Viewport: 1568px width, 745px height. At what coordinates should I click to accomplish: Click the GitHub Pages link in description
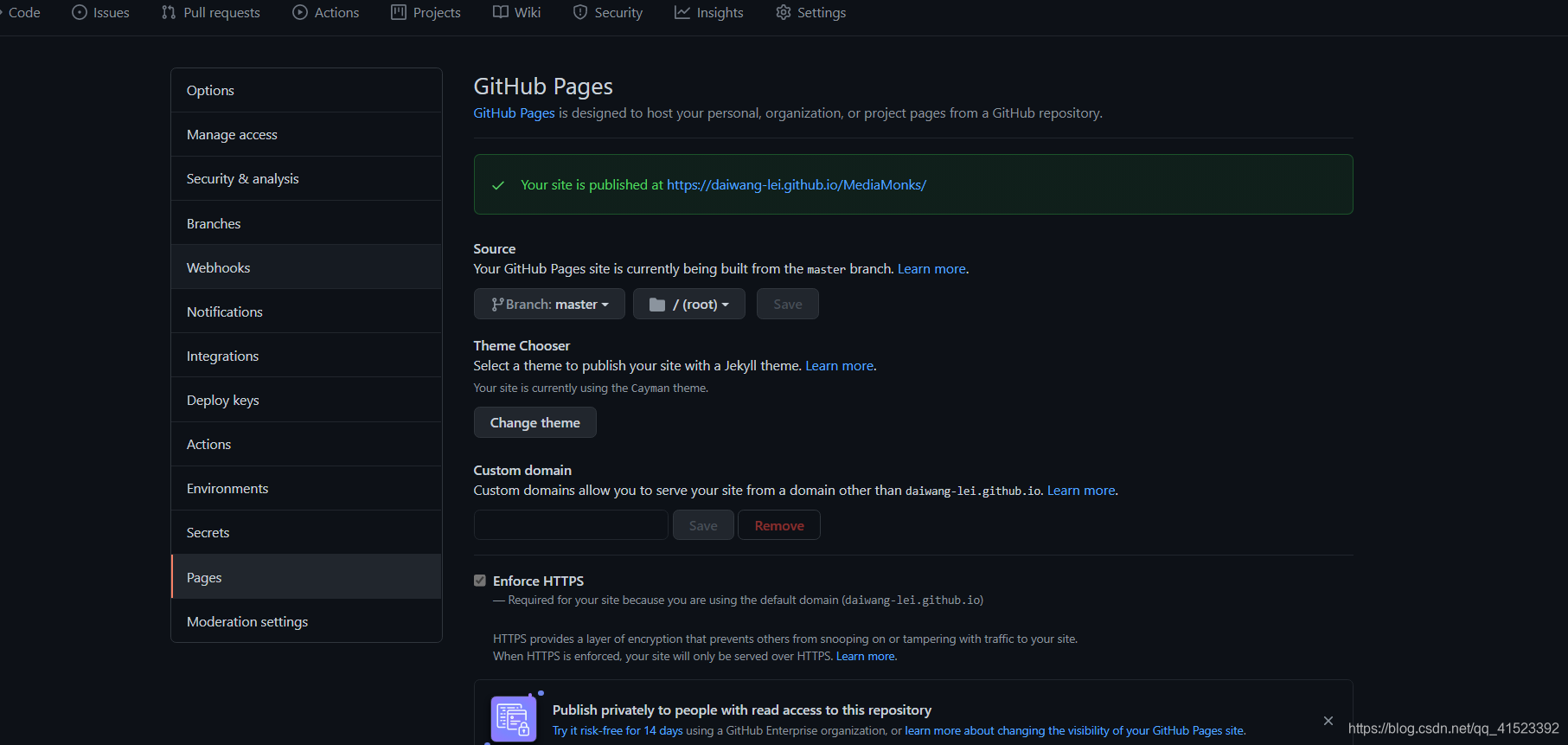pyautogui.click(x=514, y=113)
